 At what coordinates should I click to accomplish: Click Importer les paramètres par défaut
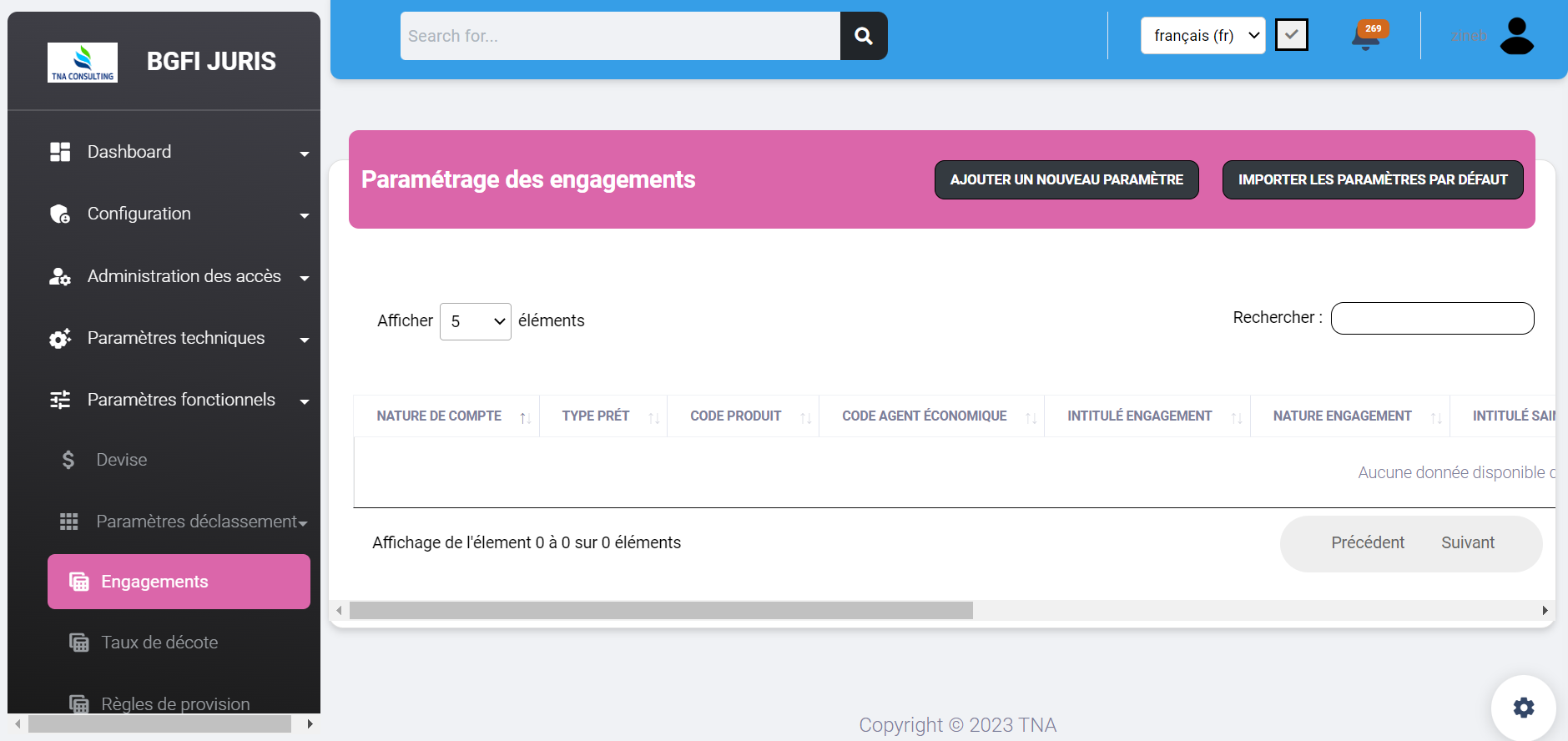tap(1372, 179)
